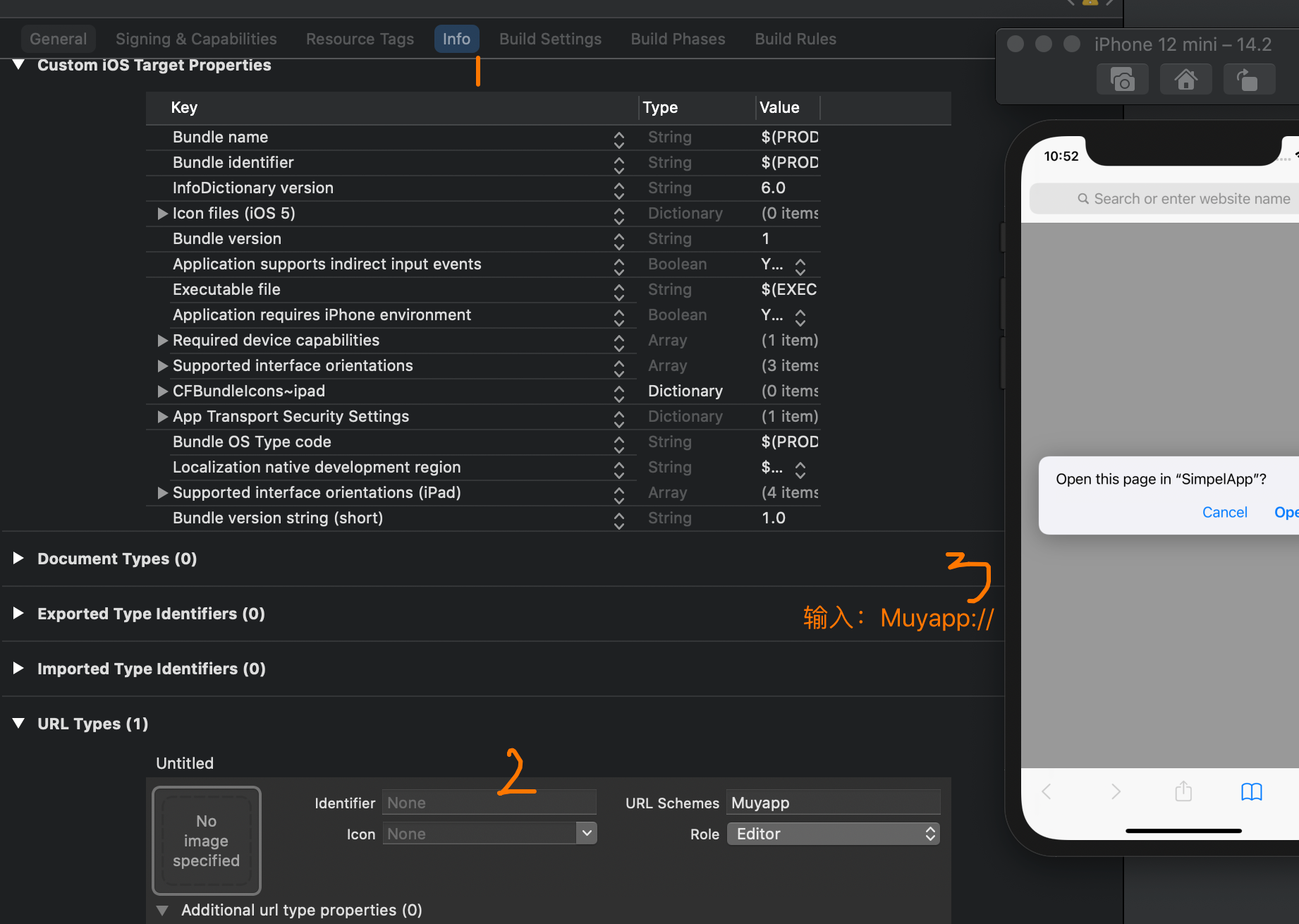Click the URL Schemes Muyapp field
Image resolution: width=1299 pixels, height=924 pixels.
833,803
